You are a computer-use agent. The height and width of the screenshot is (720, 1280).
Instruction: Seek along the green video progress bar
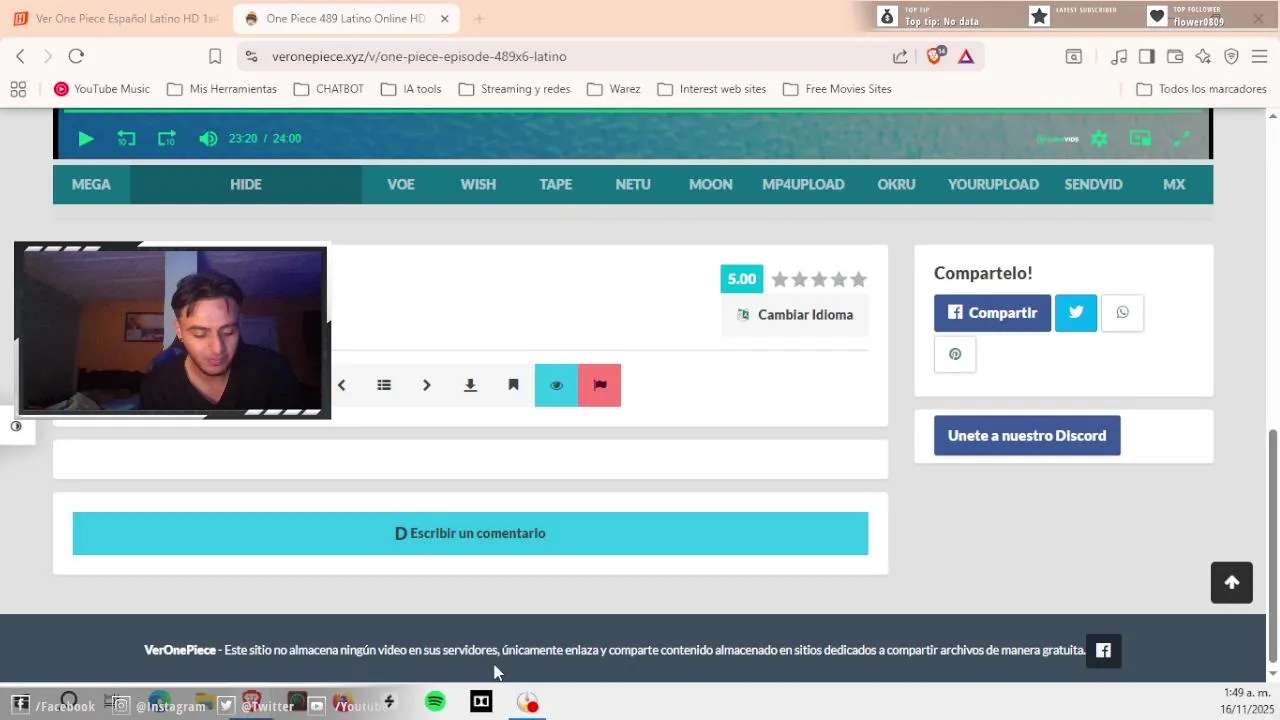[632, 110]
